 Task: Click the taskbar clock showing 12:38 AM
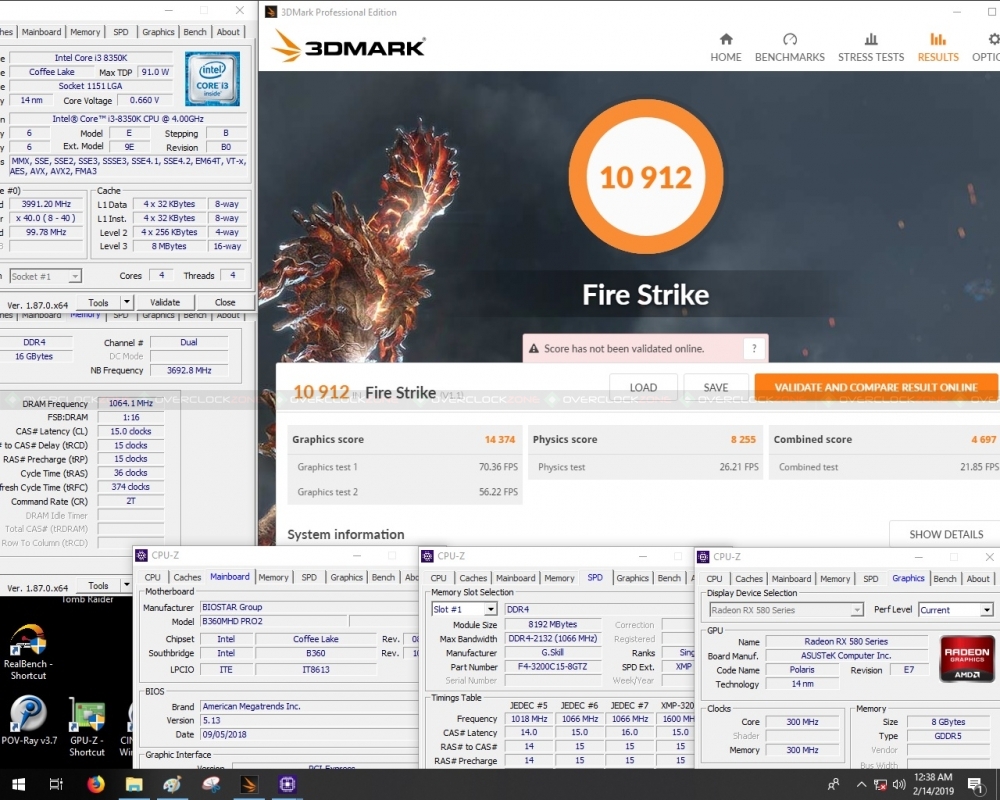pos(934,784)
